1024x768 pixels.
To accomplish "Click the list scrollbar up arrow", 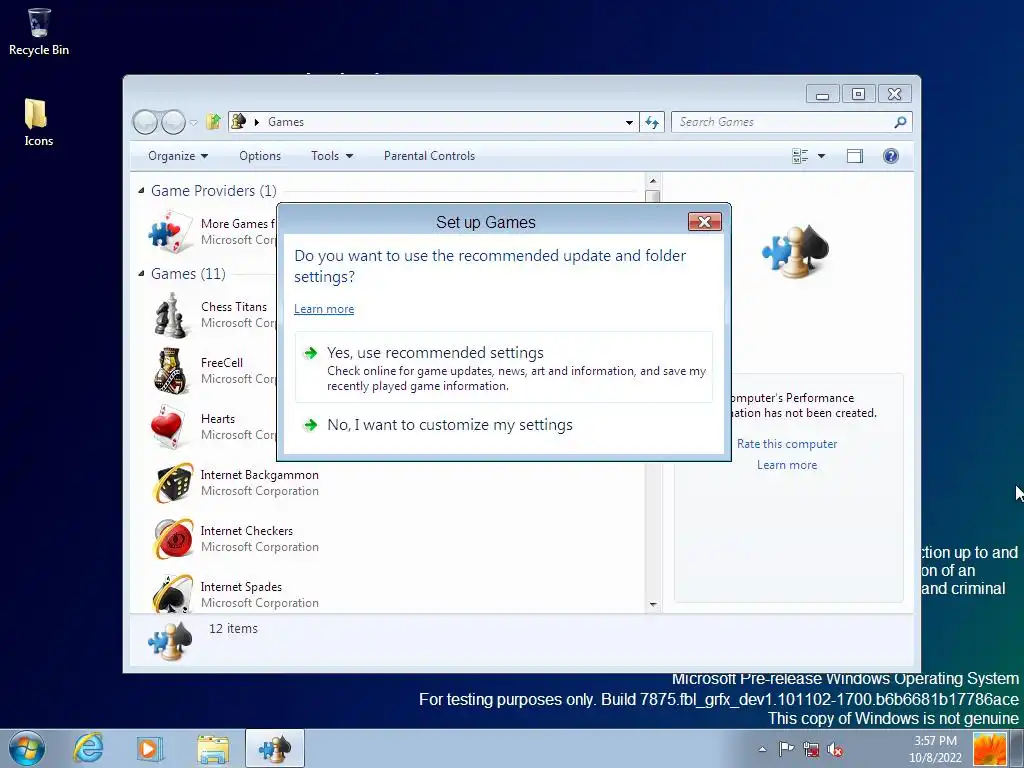I will pos(652,180).
